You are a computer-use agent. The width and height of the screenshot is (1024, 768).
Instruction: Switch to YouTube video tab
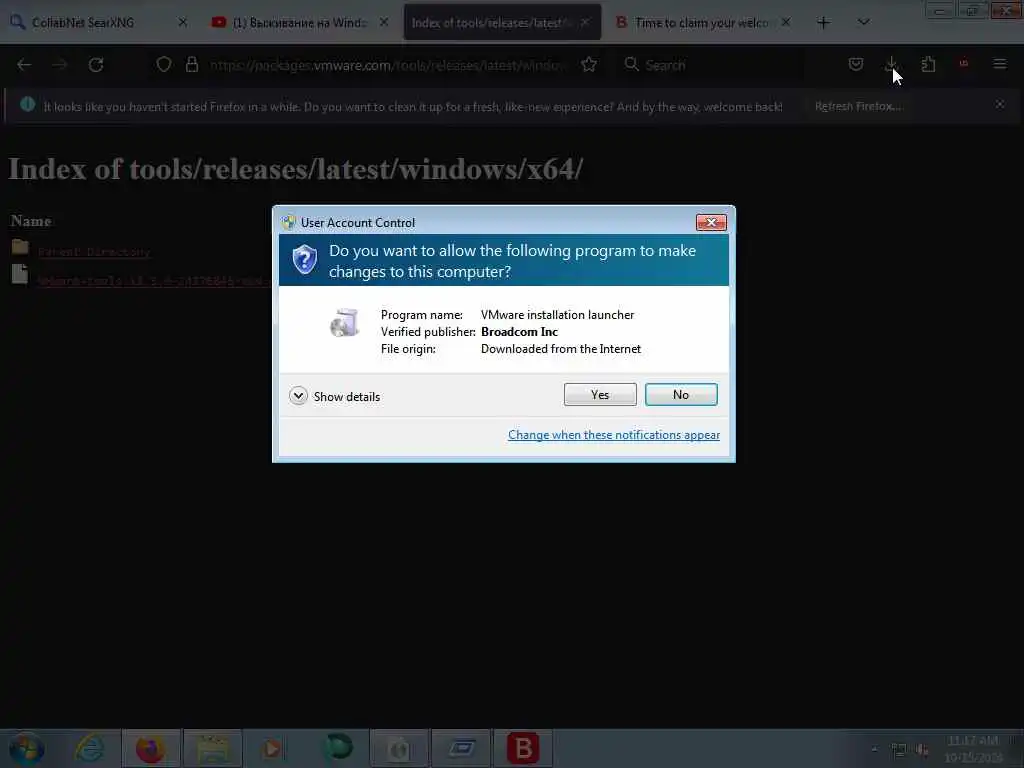pos(300,23)
